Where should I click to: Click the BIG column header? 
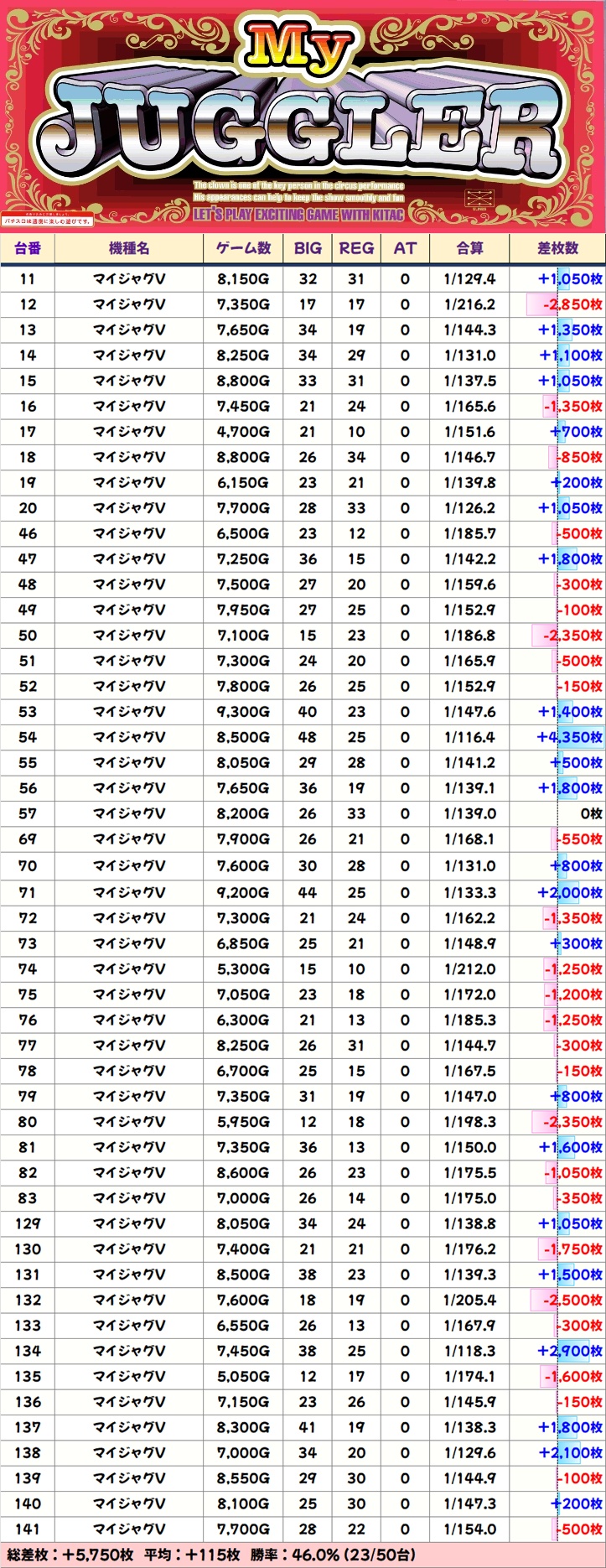(308, 248)
